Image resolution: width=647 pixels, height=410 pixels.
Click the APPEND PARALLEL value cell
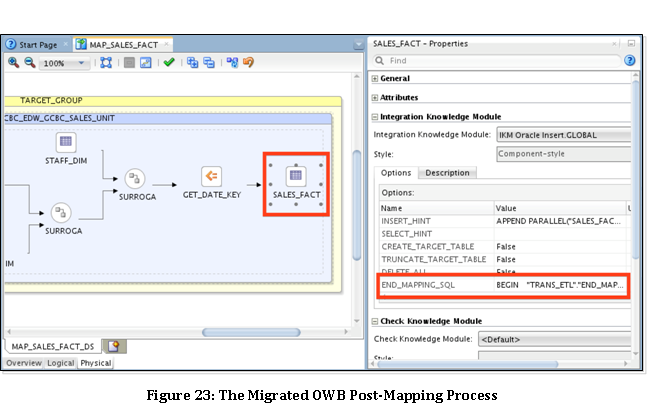click(x=560, y=221)
